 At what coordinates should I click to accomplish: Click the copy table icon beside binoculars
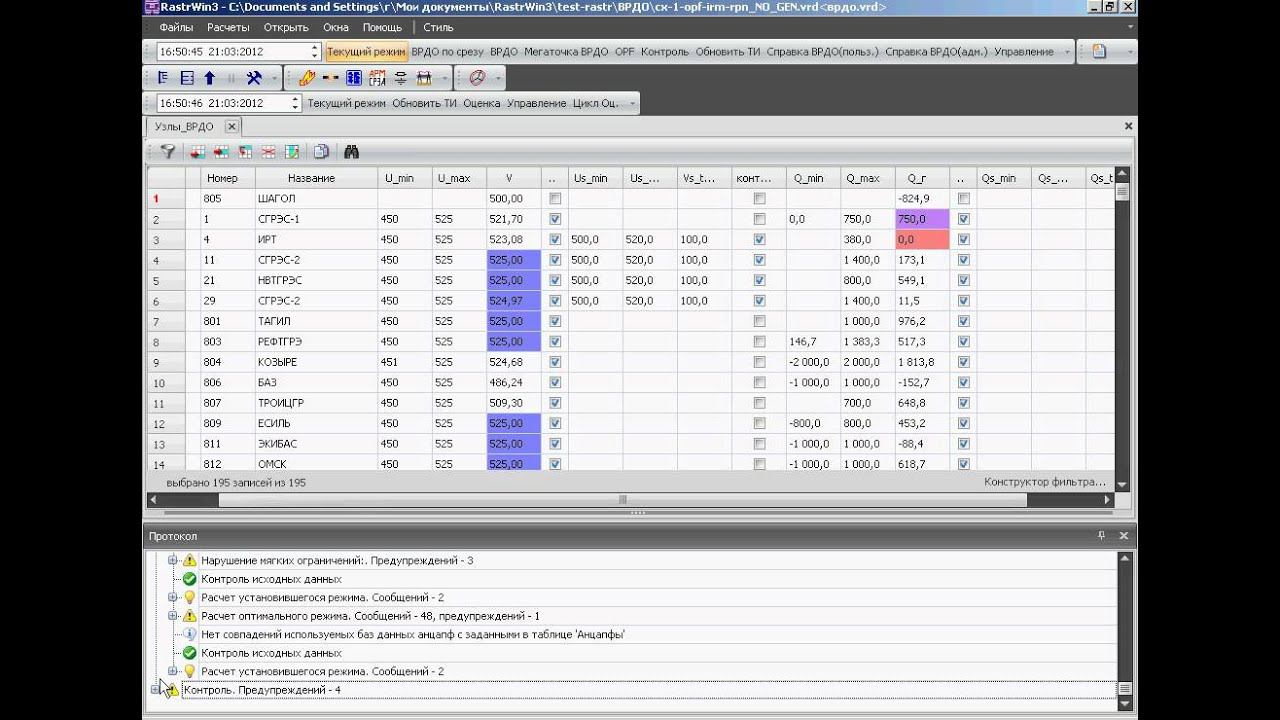click(x=321, y=152)
